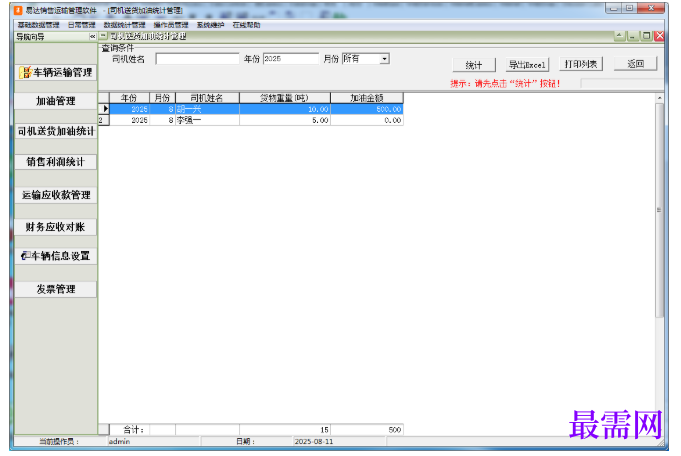Click the table's vertical scrollbar thumb
The width and height of the screenshot is (681, 456).
pos(659,210)
